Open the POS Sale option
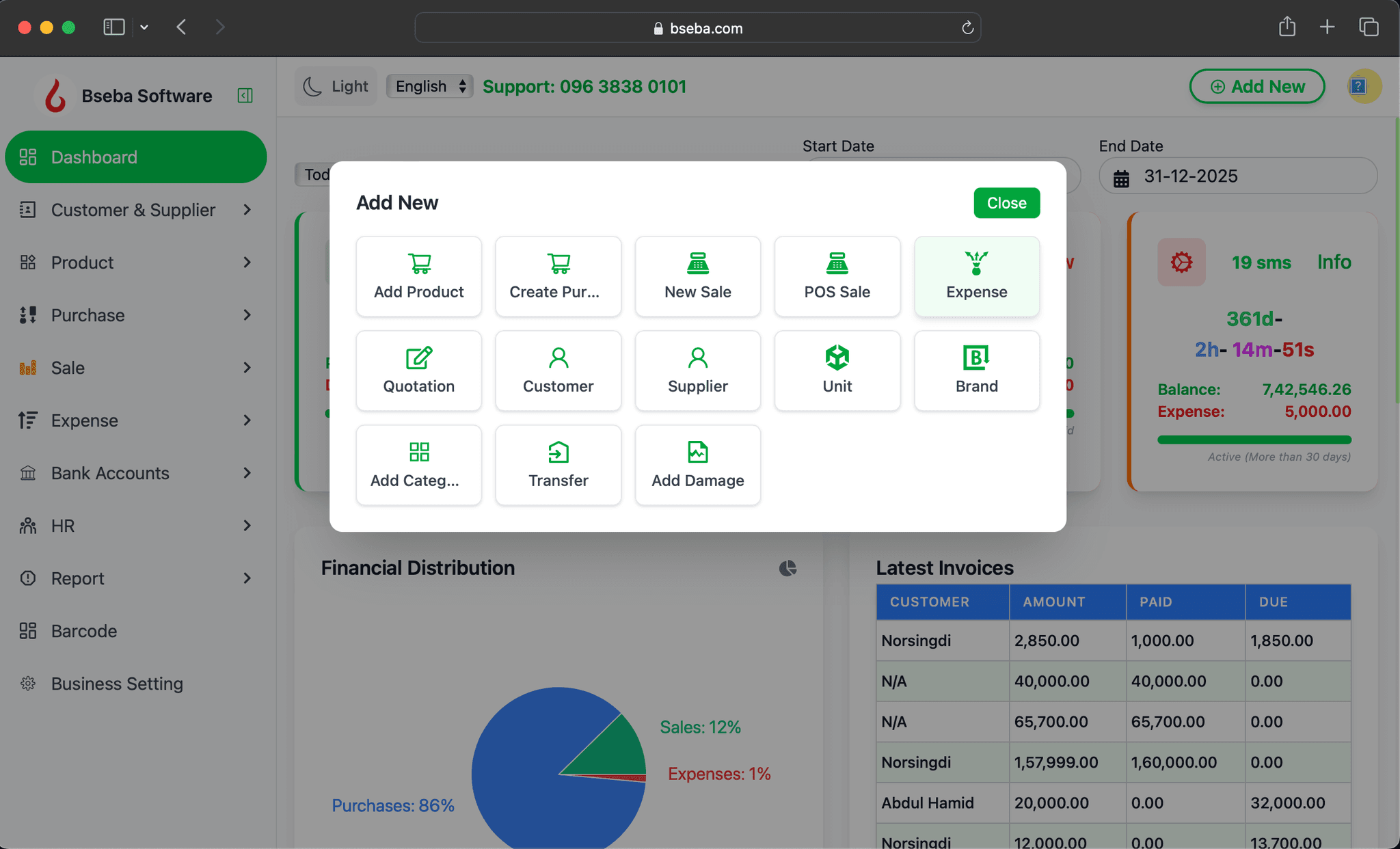 (837, 276)
